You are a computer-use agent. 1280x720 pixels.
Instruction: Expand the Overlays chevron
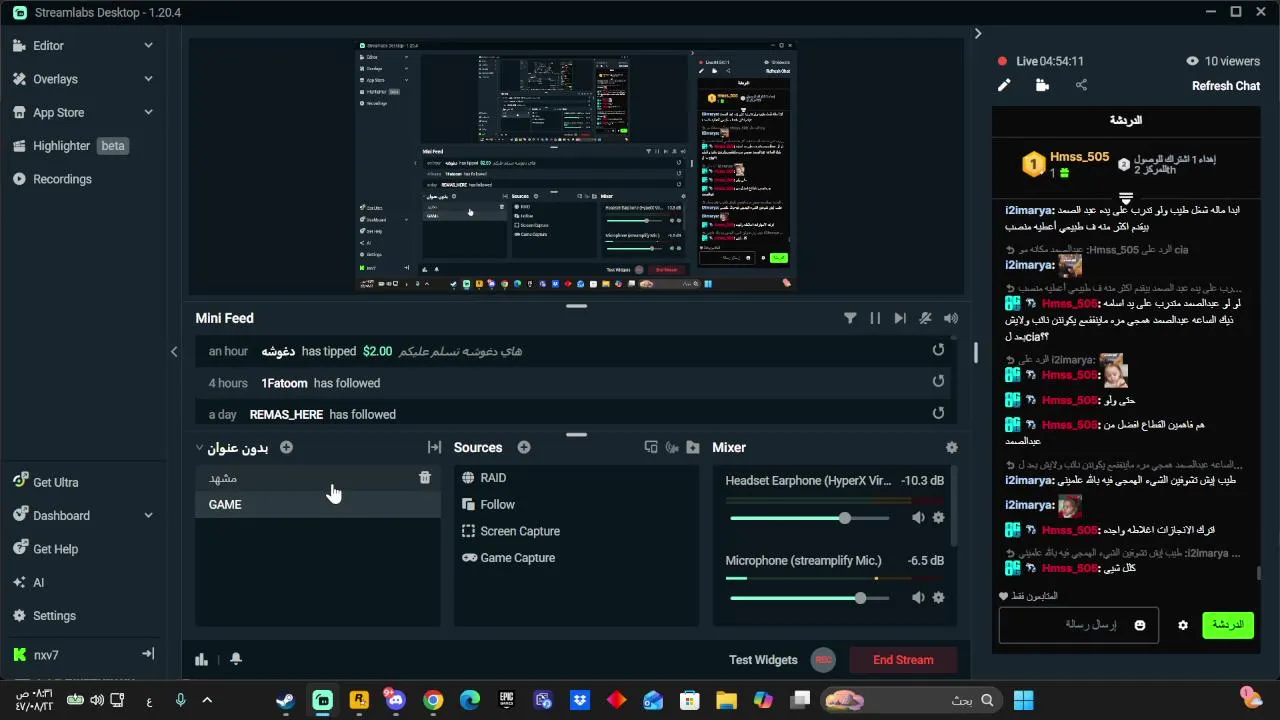[x=148, y=78]
